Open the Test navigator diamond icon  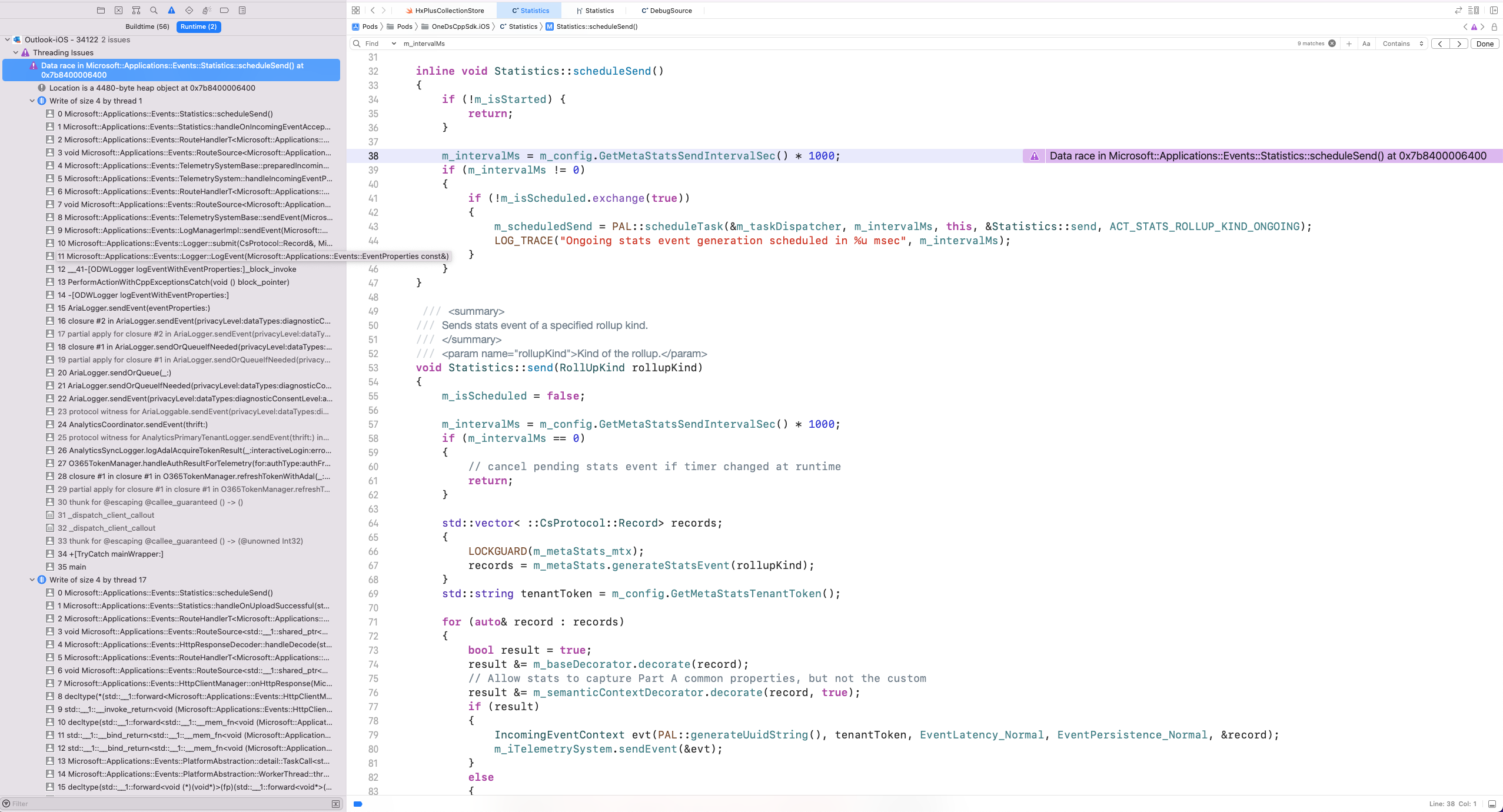[189, 10]
